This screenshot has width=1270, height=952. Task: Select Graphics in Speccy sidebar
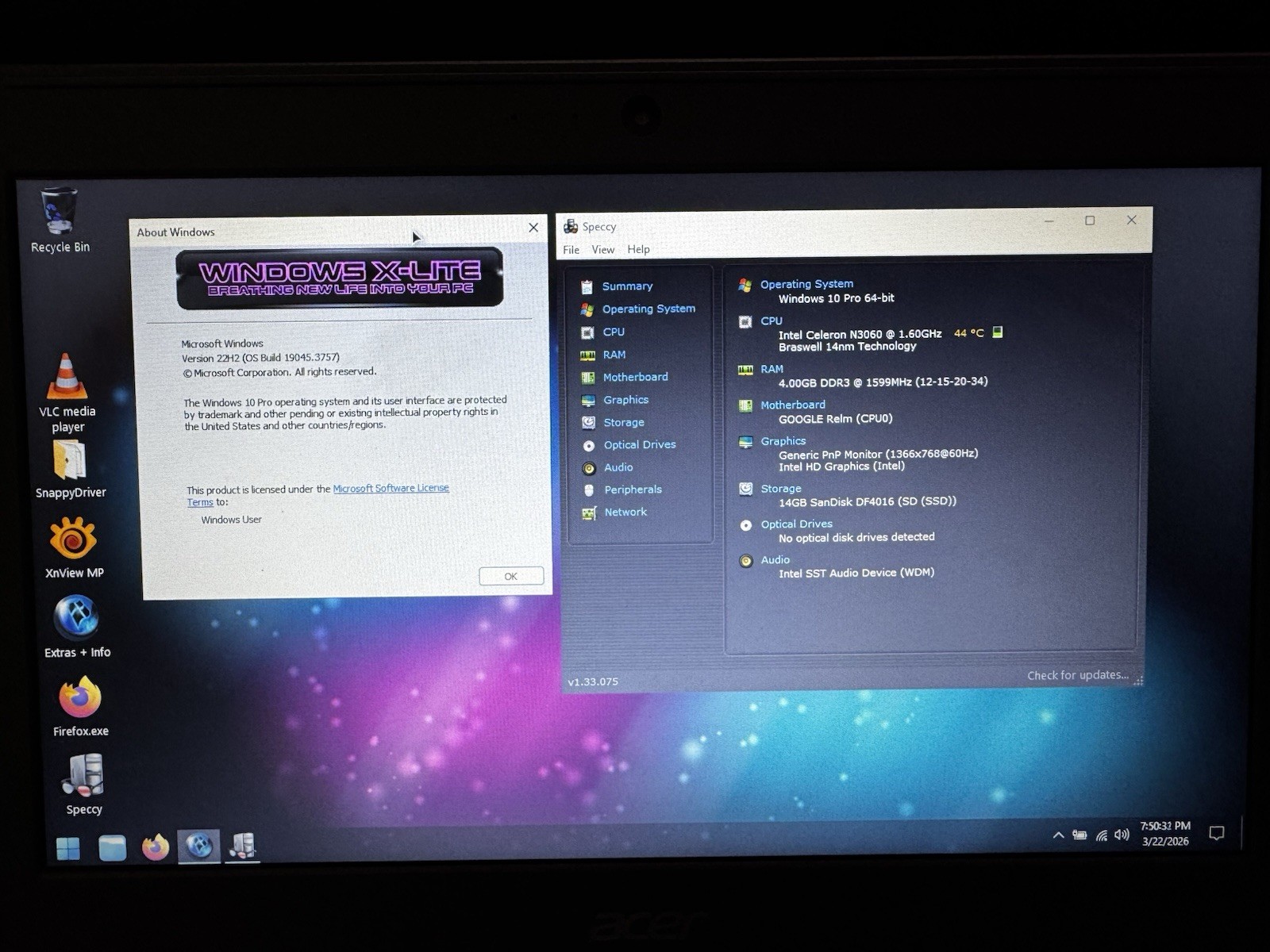coord(625,400)
